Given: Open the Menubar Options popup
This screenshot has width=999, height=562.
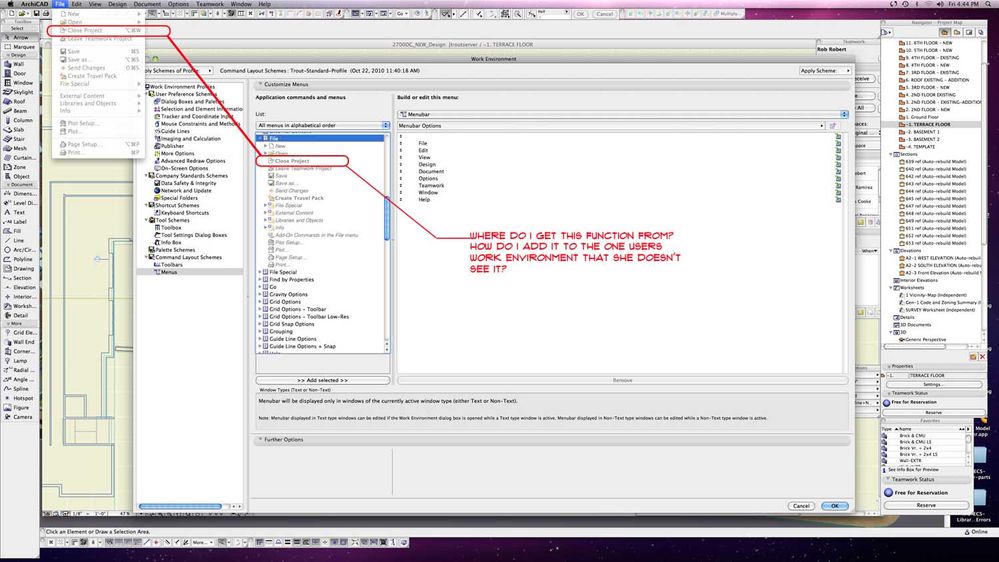Looking at the screenshot, I should (611, 126).
